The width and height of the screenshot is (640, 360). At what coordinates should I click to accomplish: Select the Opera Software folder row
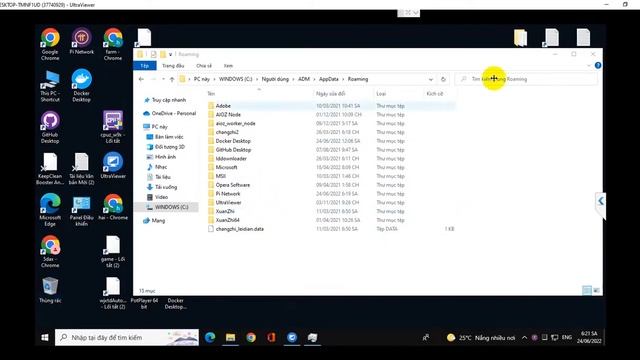pos(331,185)
